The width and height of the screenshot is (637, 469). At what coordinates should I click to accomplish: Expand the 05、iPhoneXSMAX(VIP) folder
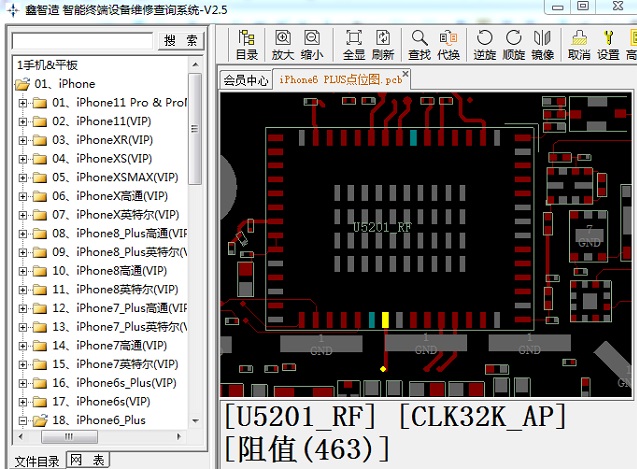(23, 178)
